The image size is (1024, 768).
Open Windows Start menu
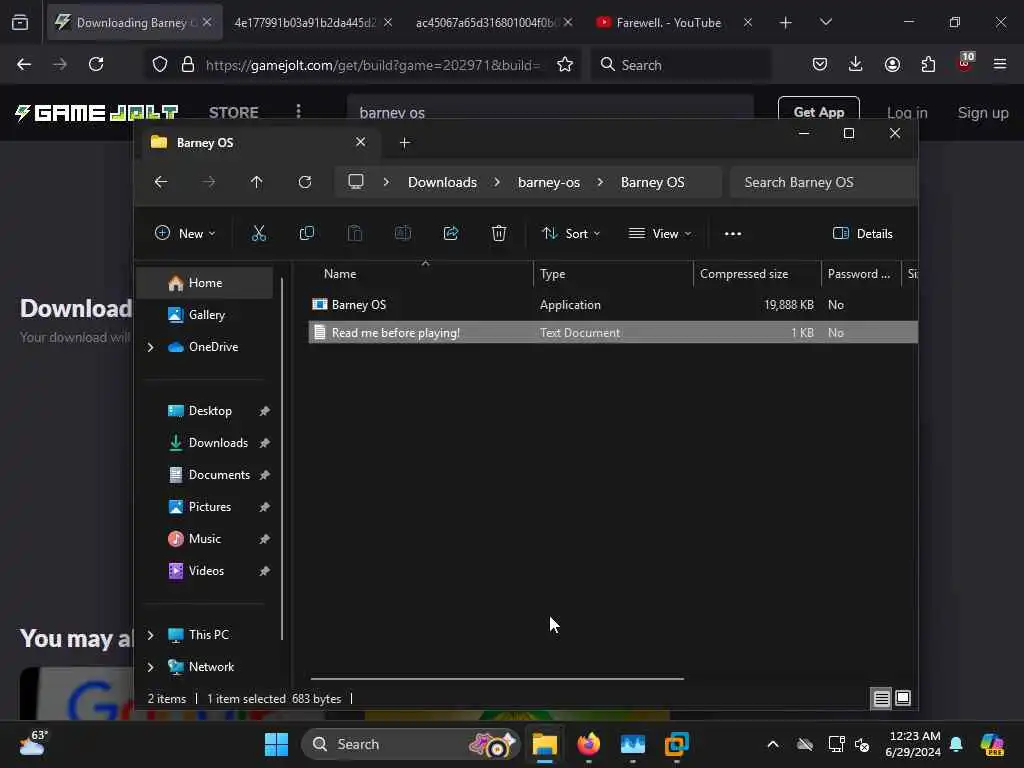point(276,744)
